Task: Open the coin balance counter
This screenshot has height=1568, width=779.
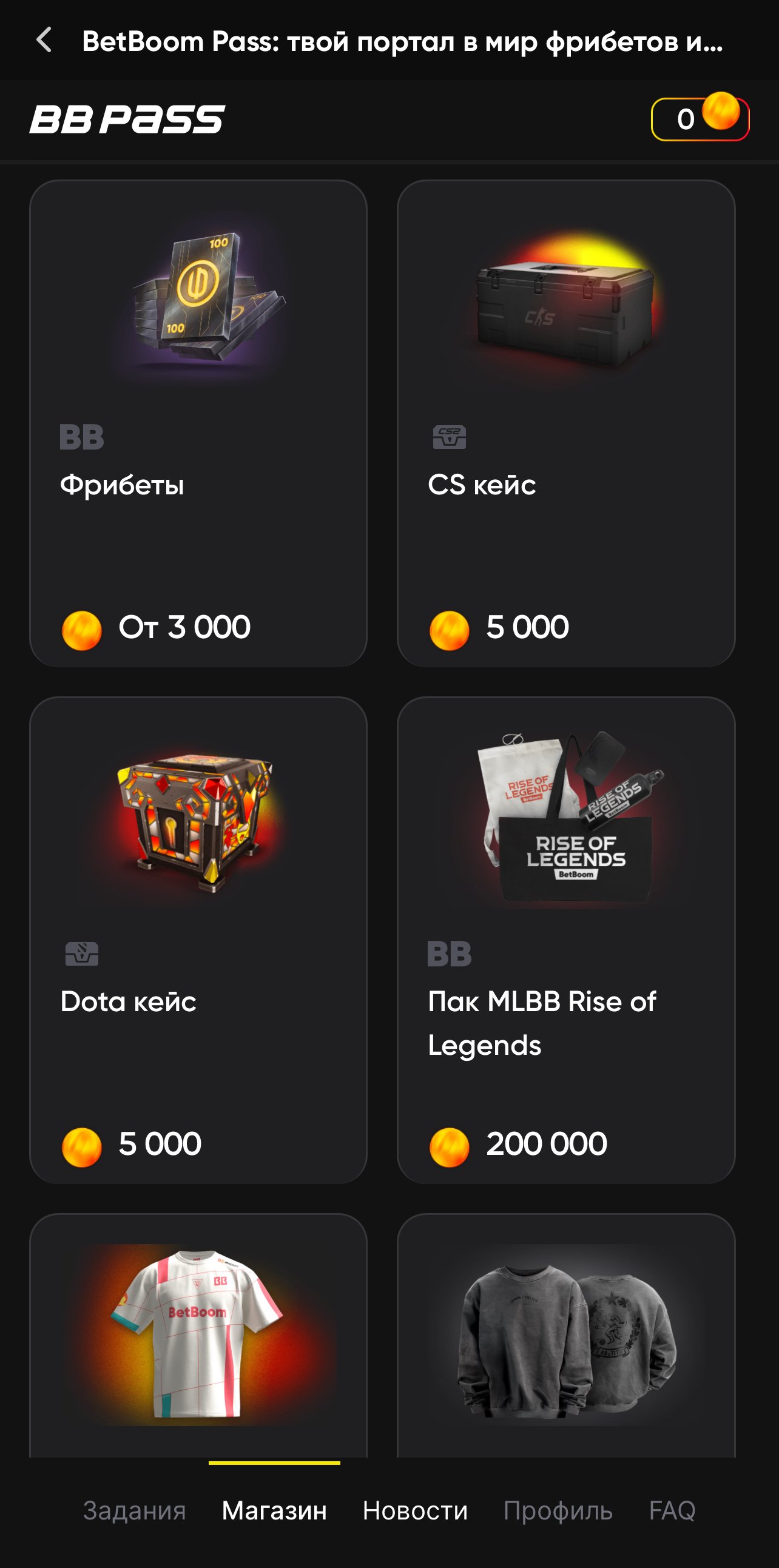Action: [x=700, y=119]
